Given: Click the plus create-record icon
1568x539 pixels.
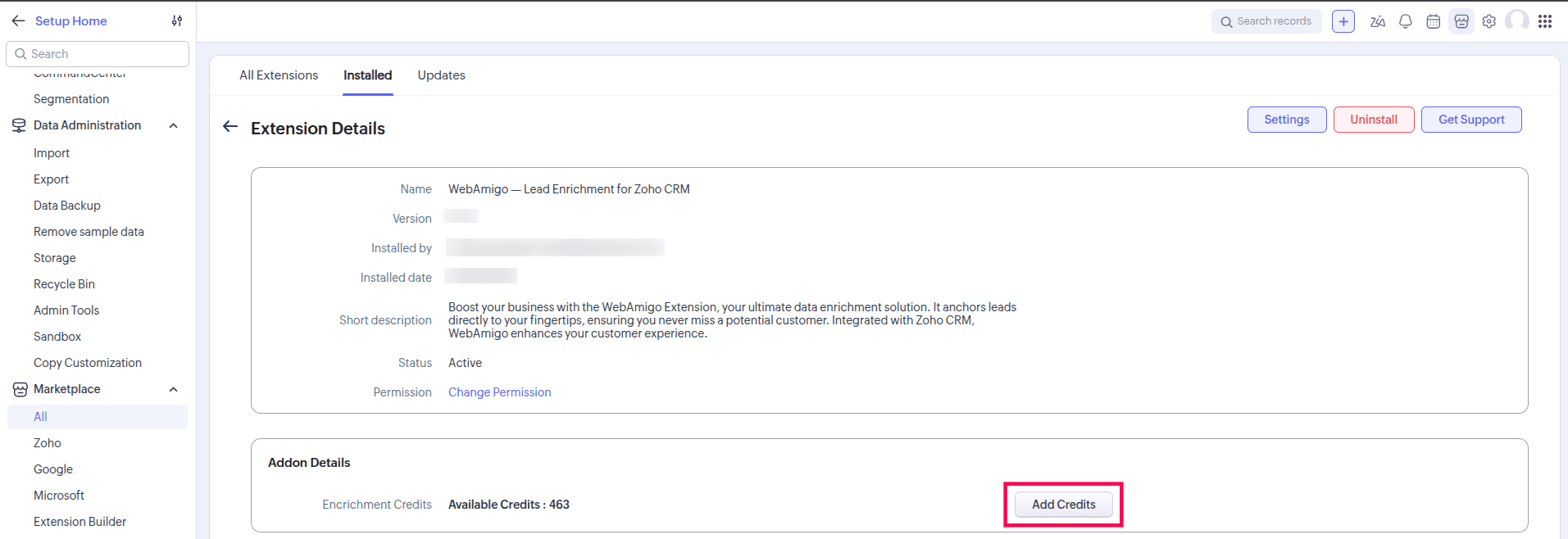Looking at the screenshot, I should pos(1343,22).
